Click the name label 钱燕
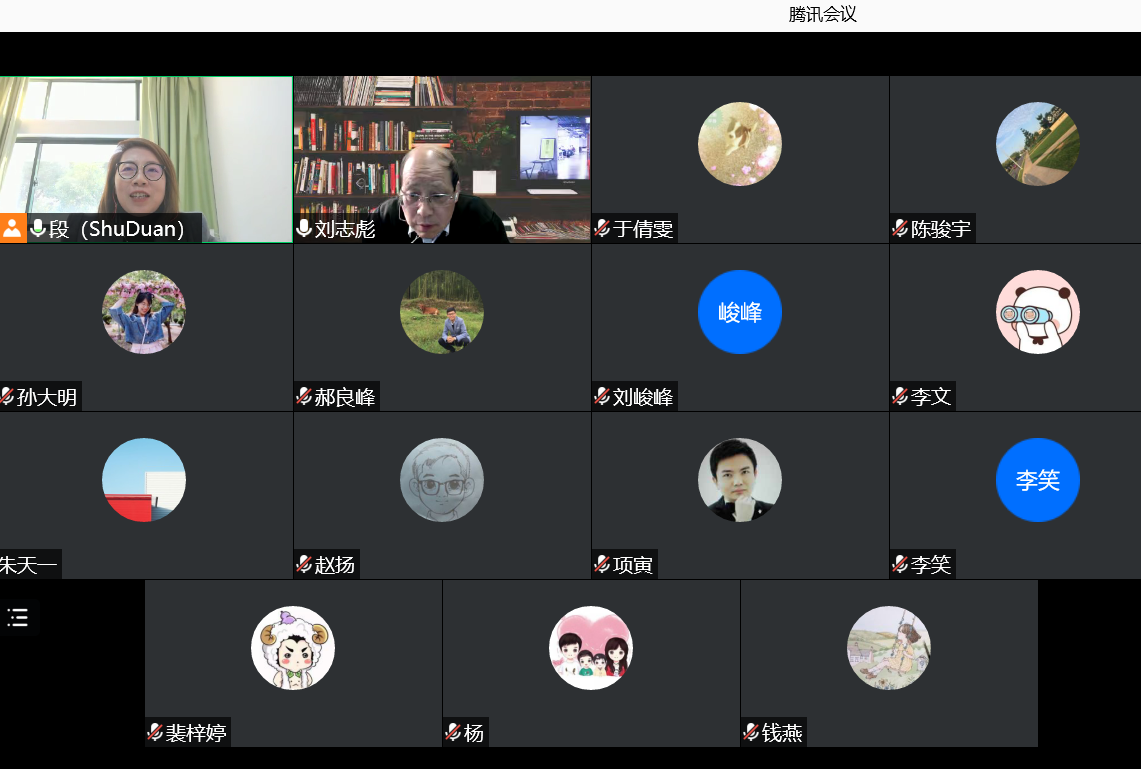The height and width of the screenshot is (769, 1141). coord(782,733)
